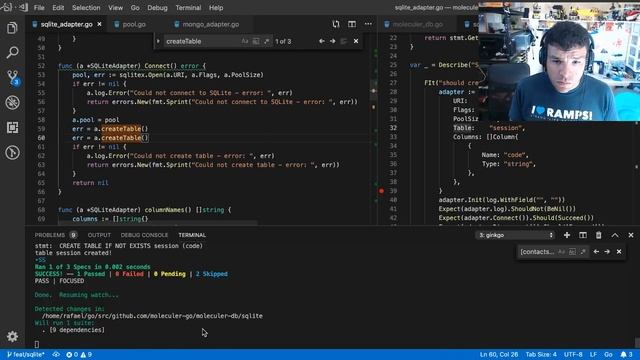Kill terminal with trash icon

(598, 235)
